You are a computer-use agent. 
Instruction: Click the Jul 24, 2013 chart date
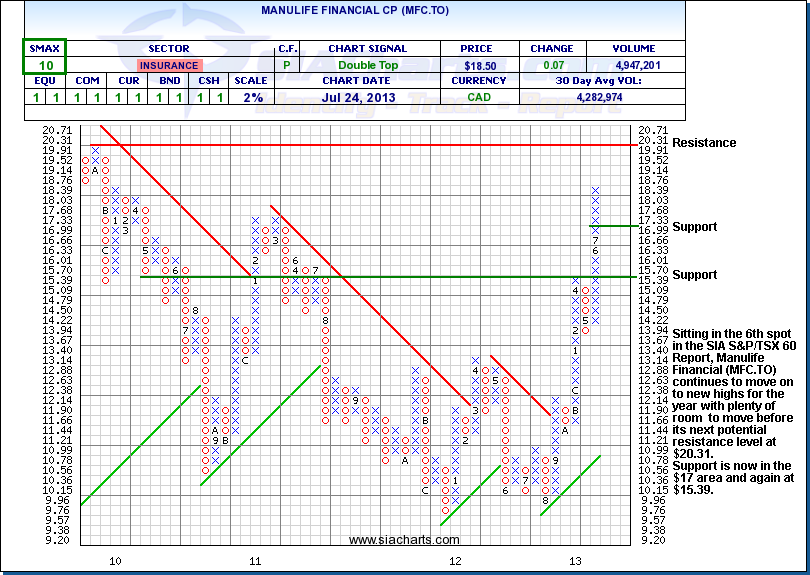coord(367,98)
